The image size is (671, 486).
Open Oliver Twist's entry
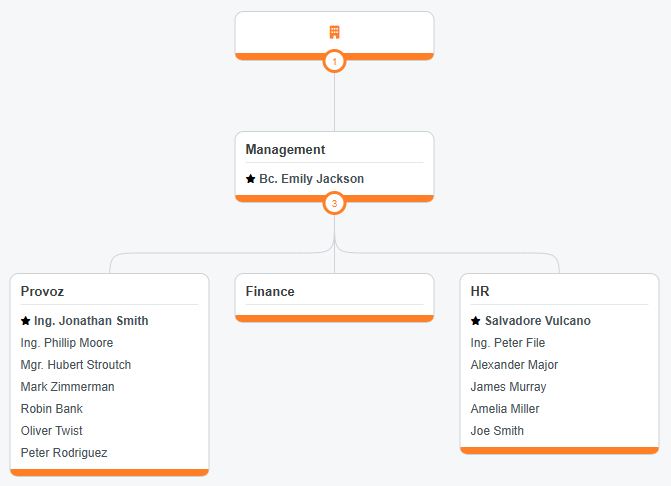[52, 431]
